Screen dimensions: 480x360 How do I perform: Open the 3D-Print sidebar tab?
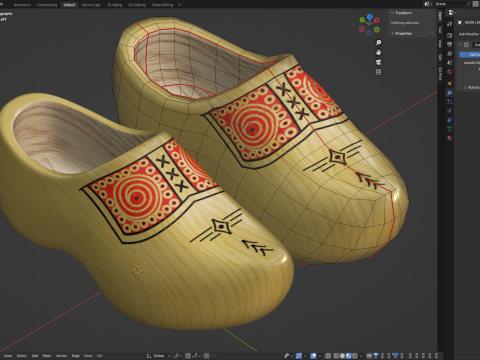pyautogui.click(x=440, y=73)
